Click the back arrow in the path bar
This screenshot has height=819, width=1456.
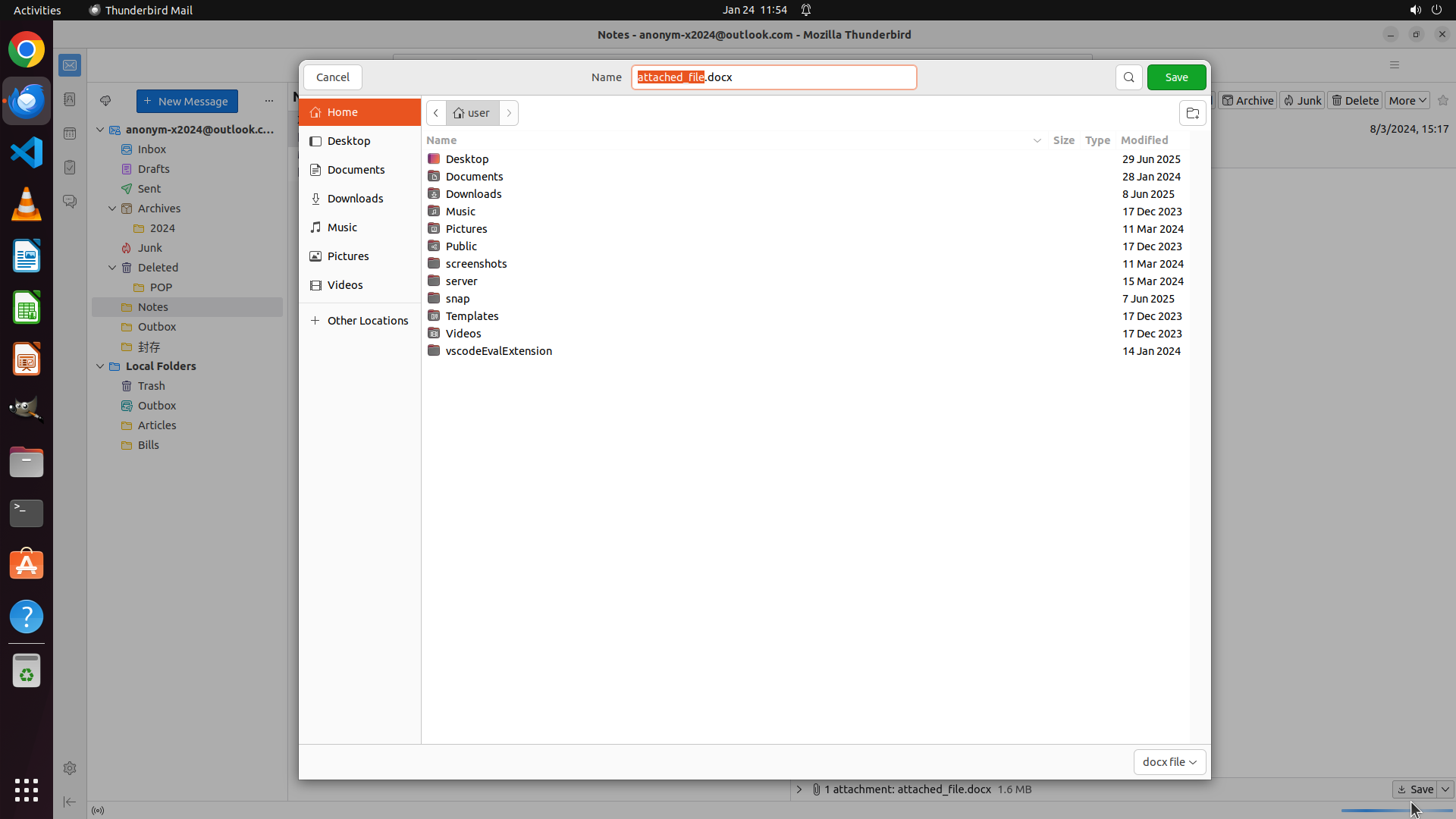(x=436, y=113)
